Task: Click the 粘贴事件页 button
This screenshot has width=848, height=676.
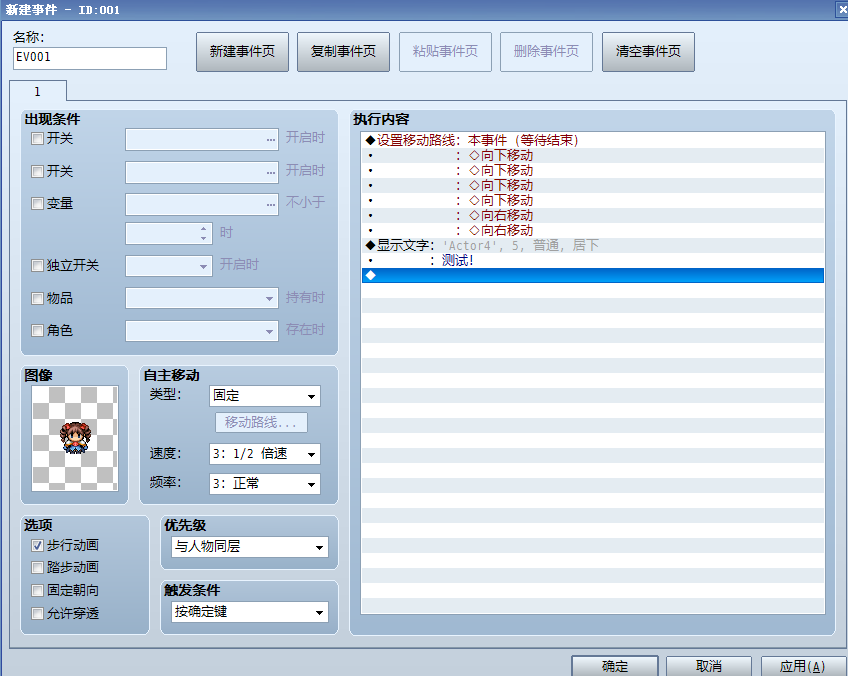Action: pyautogui.click(x=445, y=52)
